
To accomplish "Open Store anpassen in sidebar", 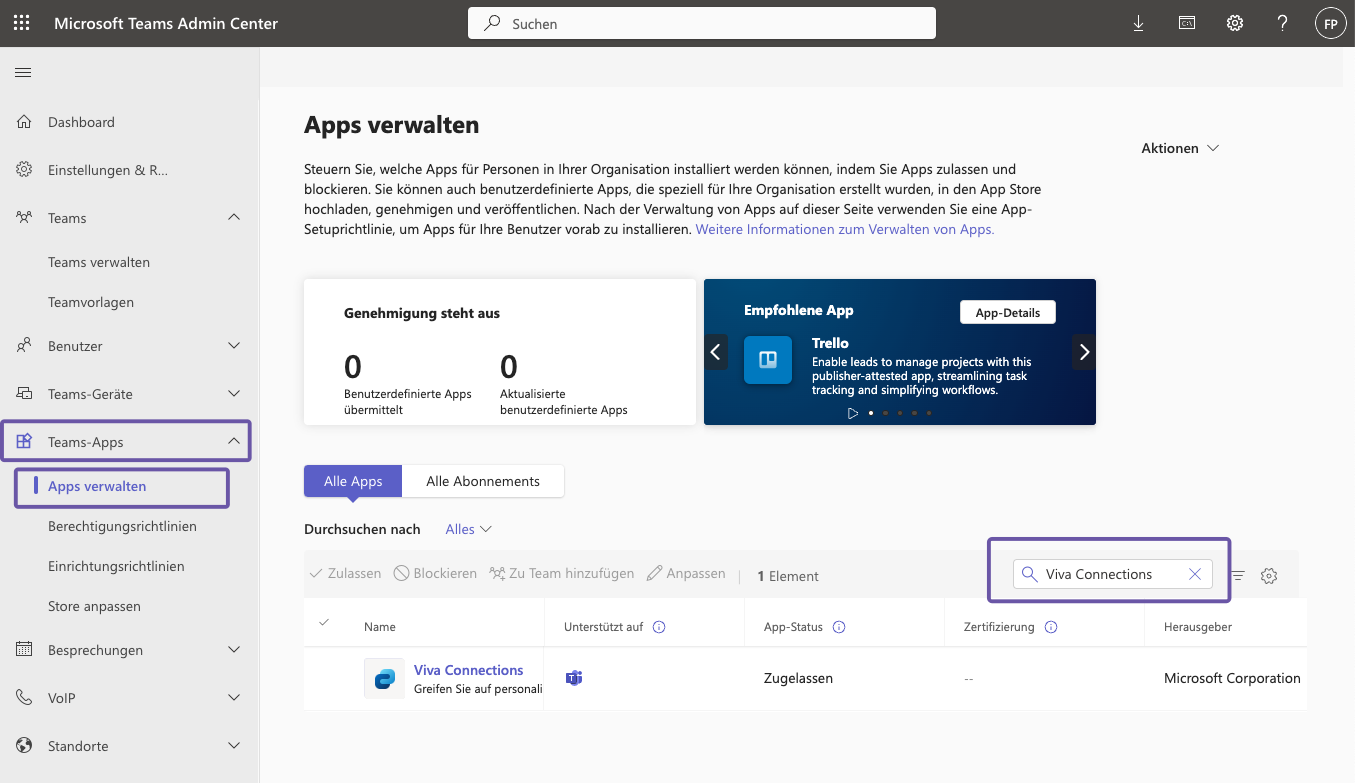I will 94,606.
